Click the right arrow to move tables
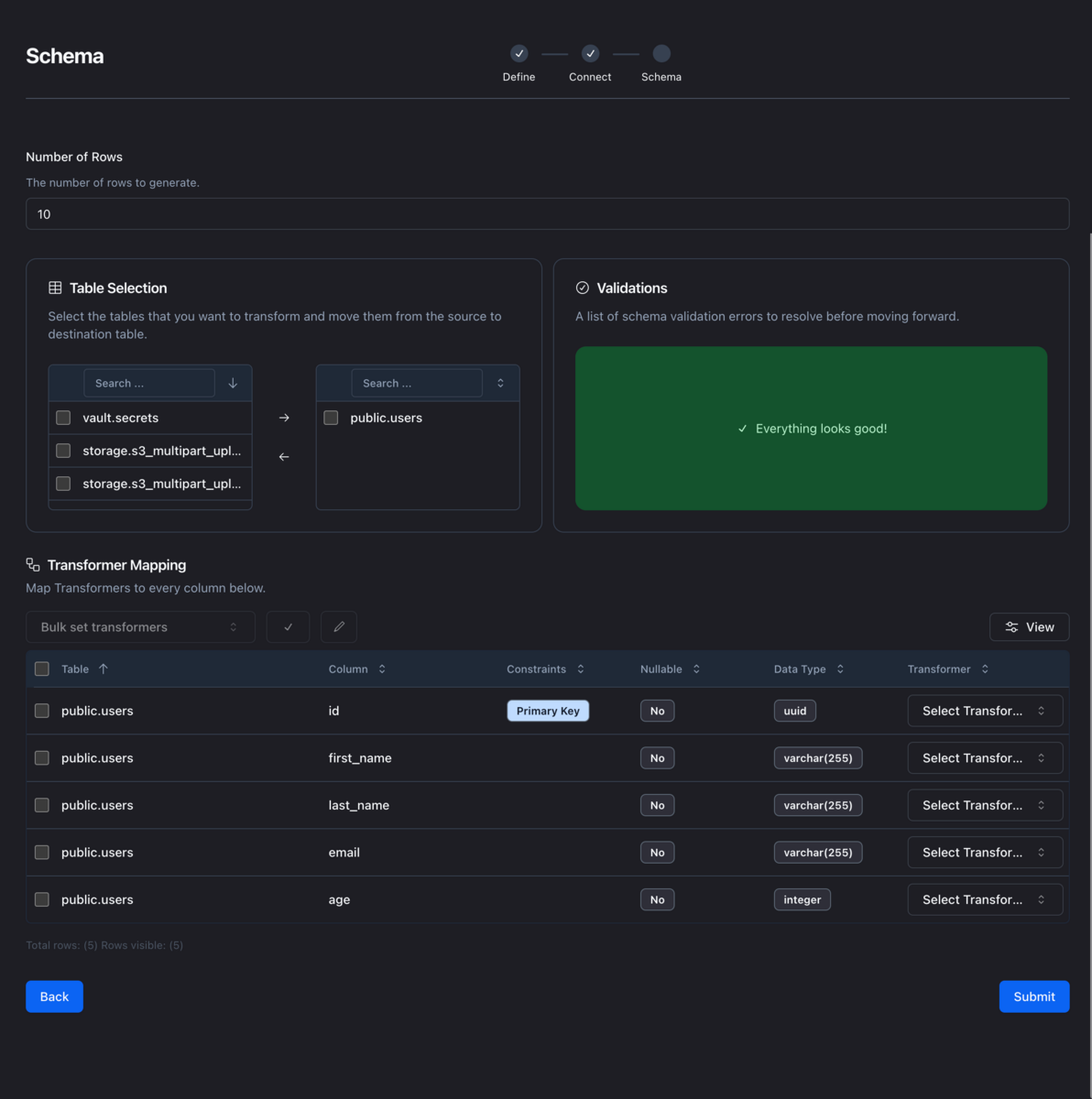The width and height of the screenshot is (1092, 1099). (284, 418)
